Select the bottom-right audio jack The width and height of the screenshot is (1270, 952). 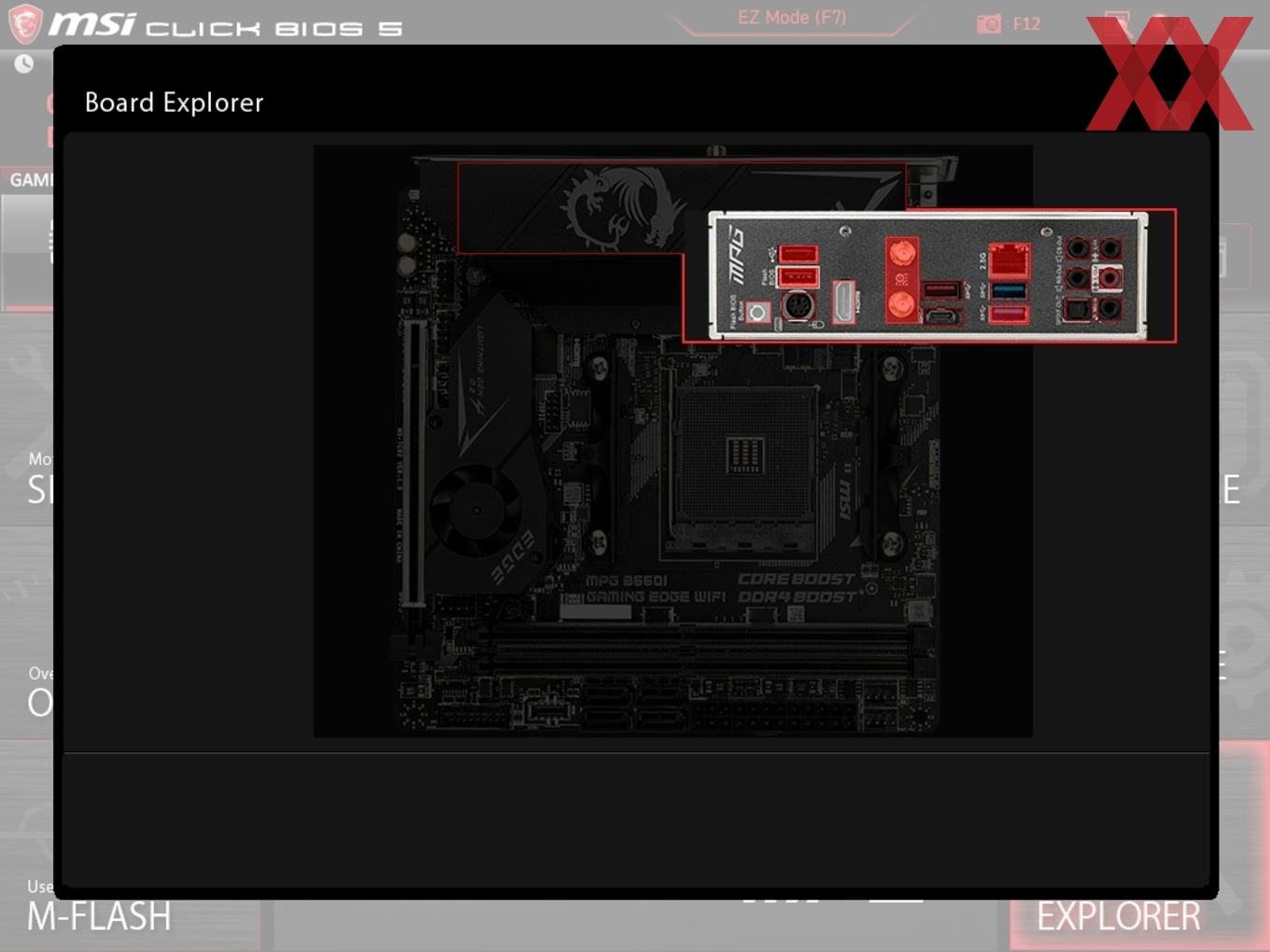1109,308
